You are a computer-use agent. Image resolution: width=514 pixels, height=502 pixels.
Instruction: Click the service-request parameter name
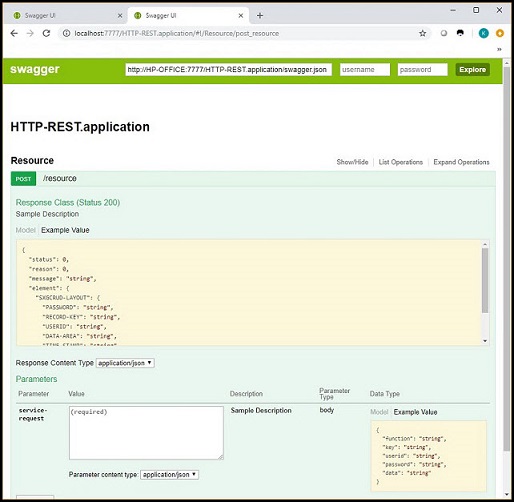click(33, 414)
